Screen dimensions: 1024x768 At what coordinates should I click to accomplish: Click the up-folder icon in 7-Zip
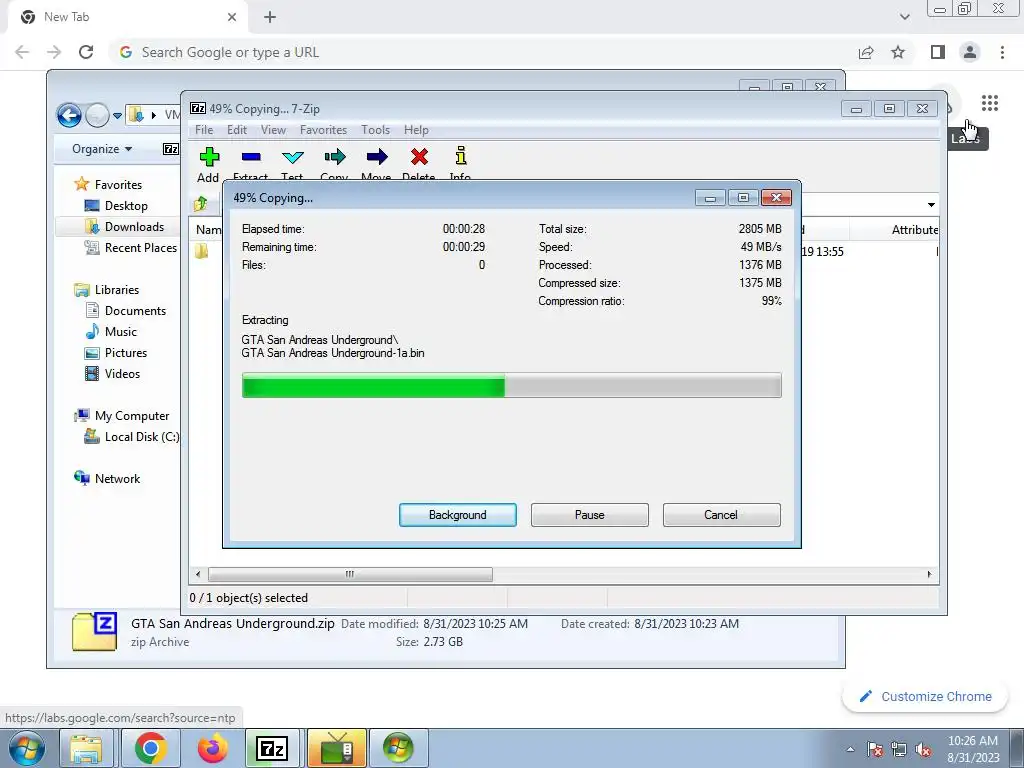click(x=201, y=204)
